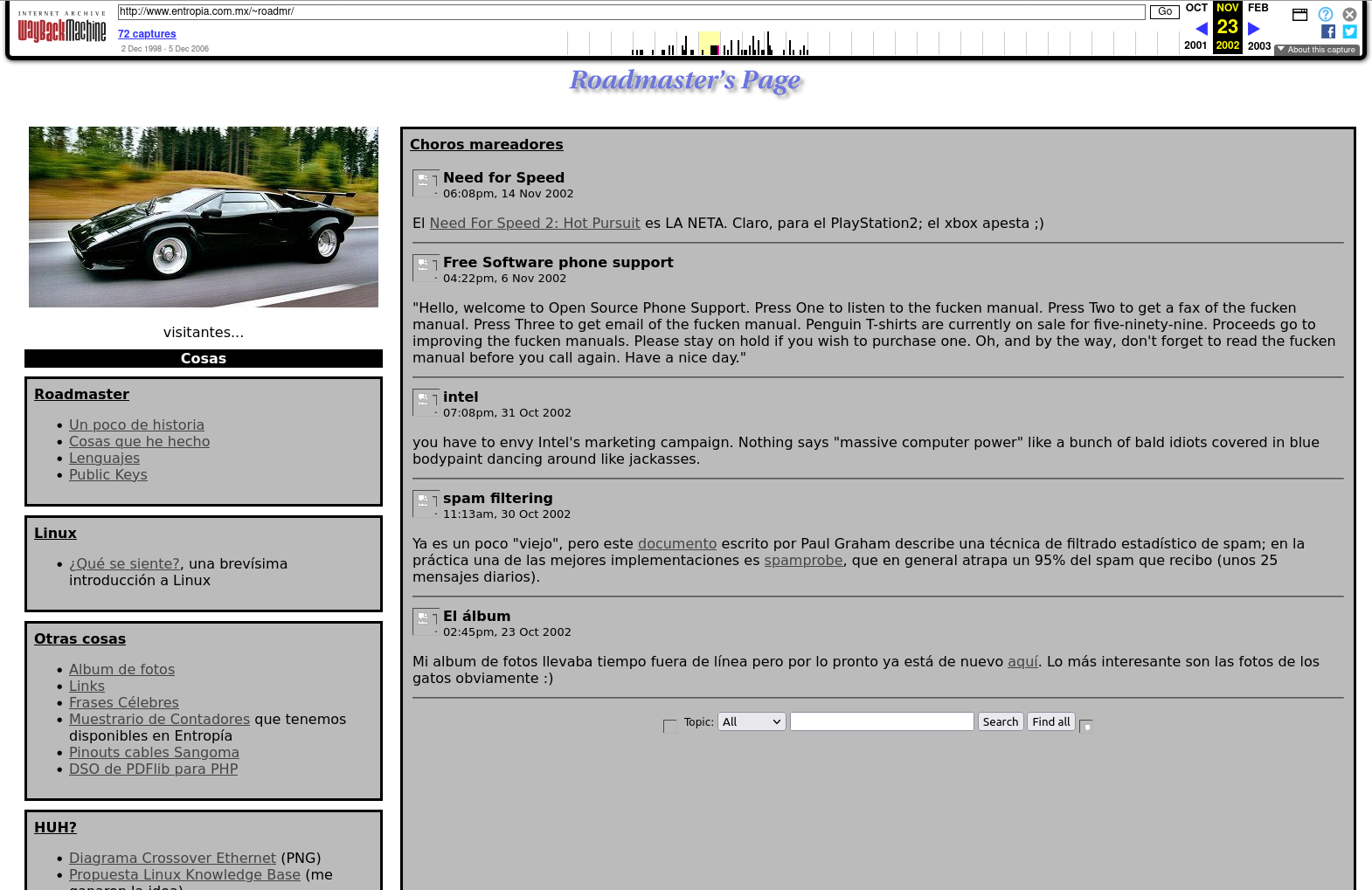Click the Free Software phone support post icon
This screenshot has width=1372, height=890.
(x=425, y=267)
